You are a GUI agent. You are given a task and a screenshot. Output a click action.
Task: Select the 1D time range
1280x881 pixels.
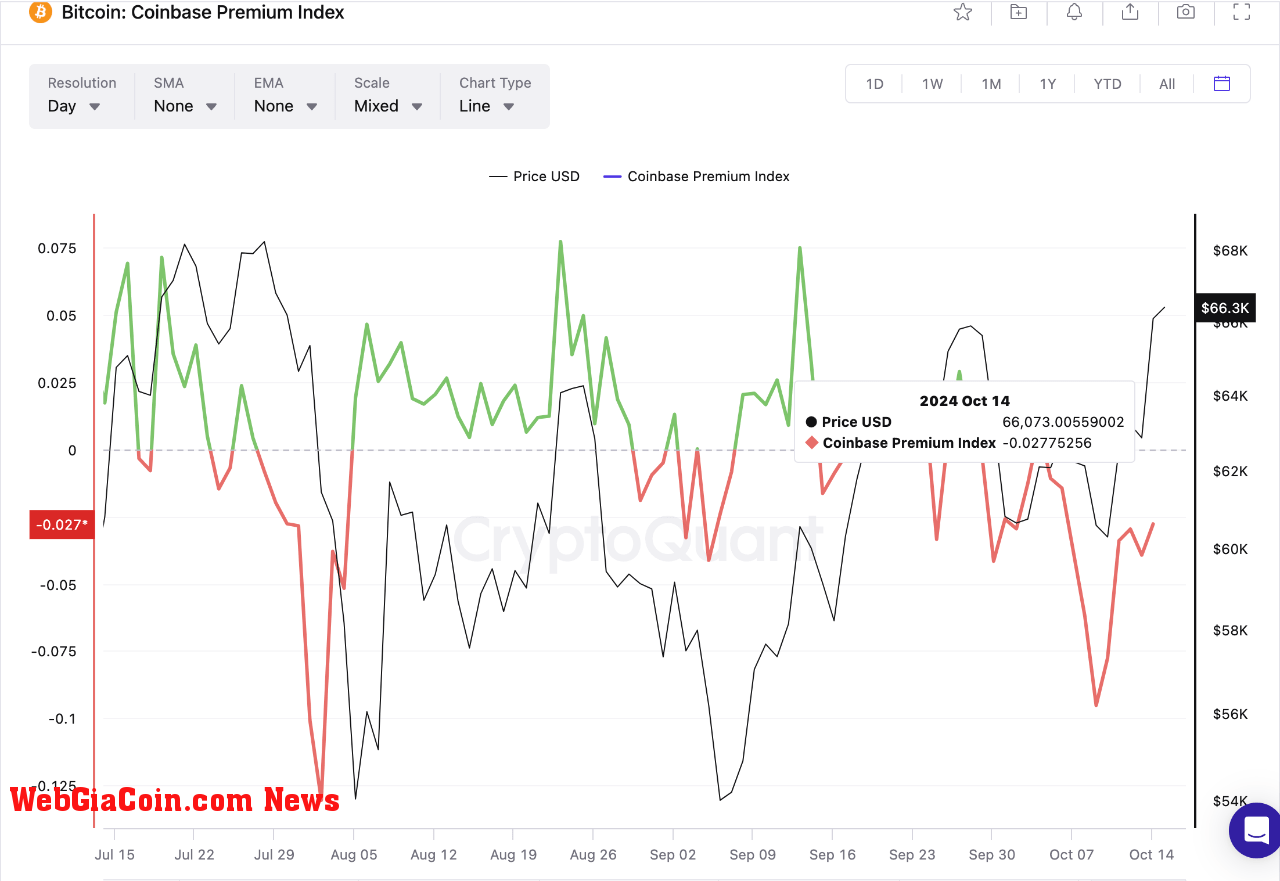point(874,84)
